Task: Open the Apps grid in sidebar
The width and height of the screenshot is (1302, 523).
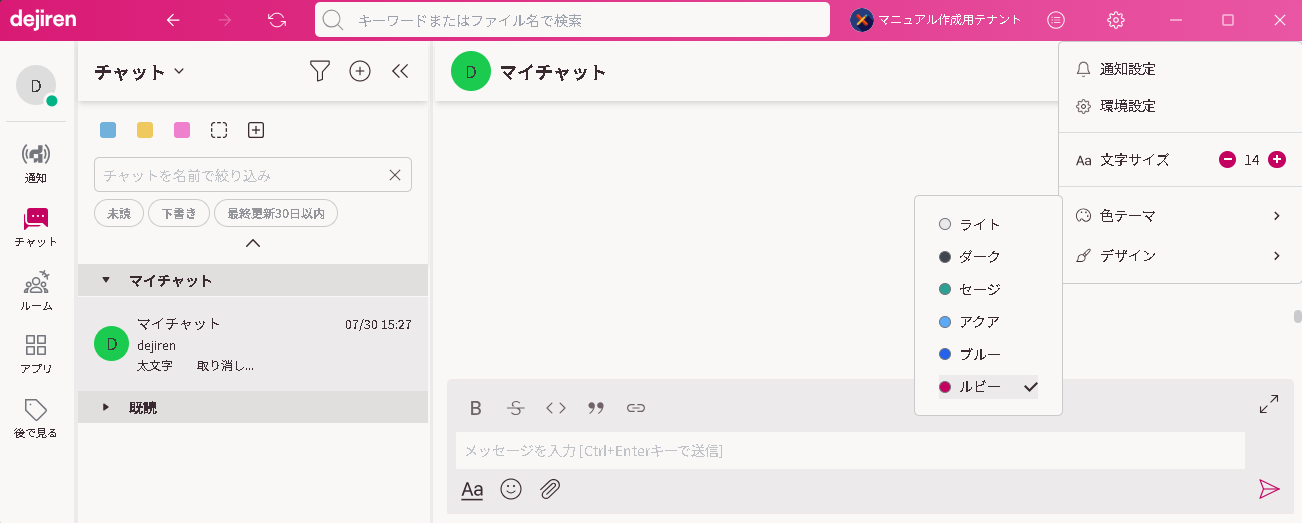Action: pyautogui.click(x=36, y=353)
